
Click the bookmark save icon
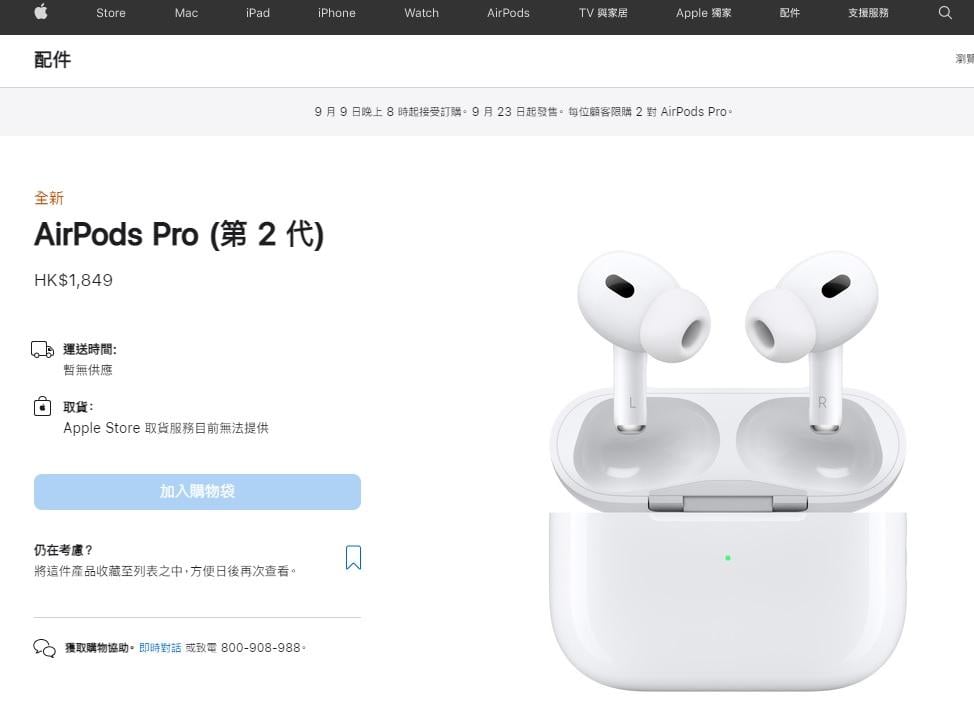[353, 558]
